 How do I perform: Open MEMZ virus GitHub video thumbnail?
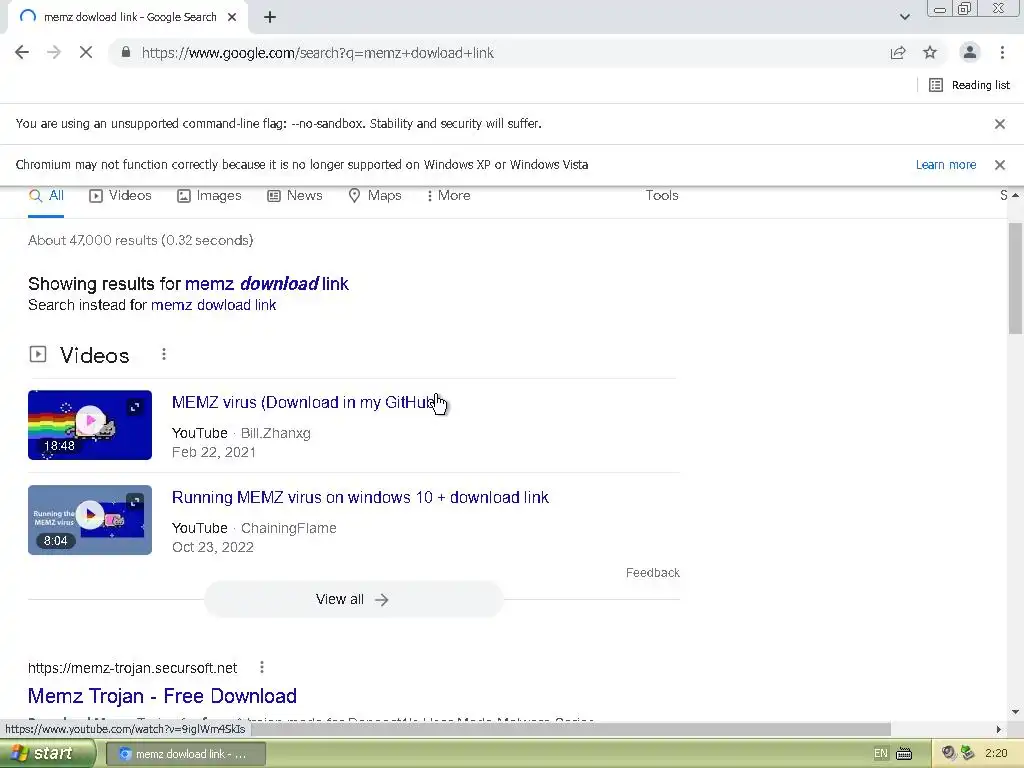coord(90,425)
